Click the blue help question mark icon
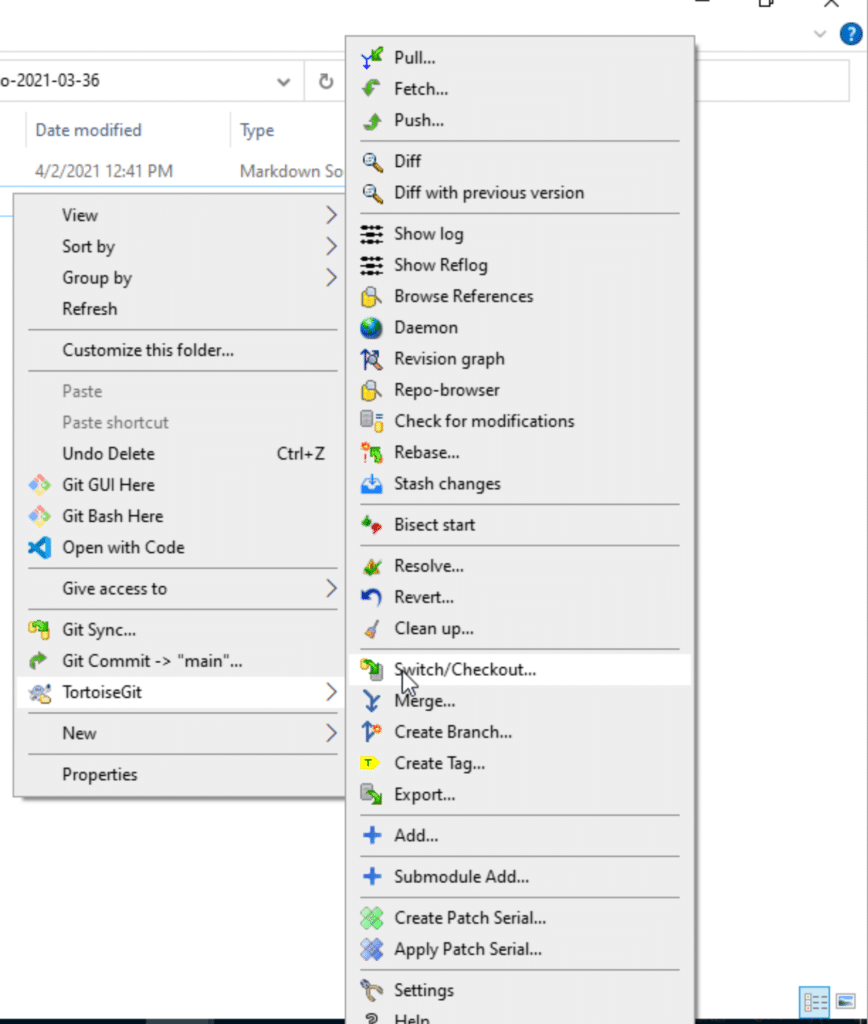868x1024 pixels. tap(851, 33)
